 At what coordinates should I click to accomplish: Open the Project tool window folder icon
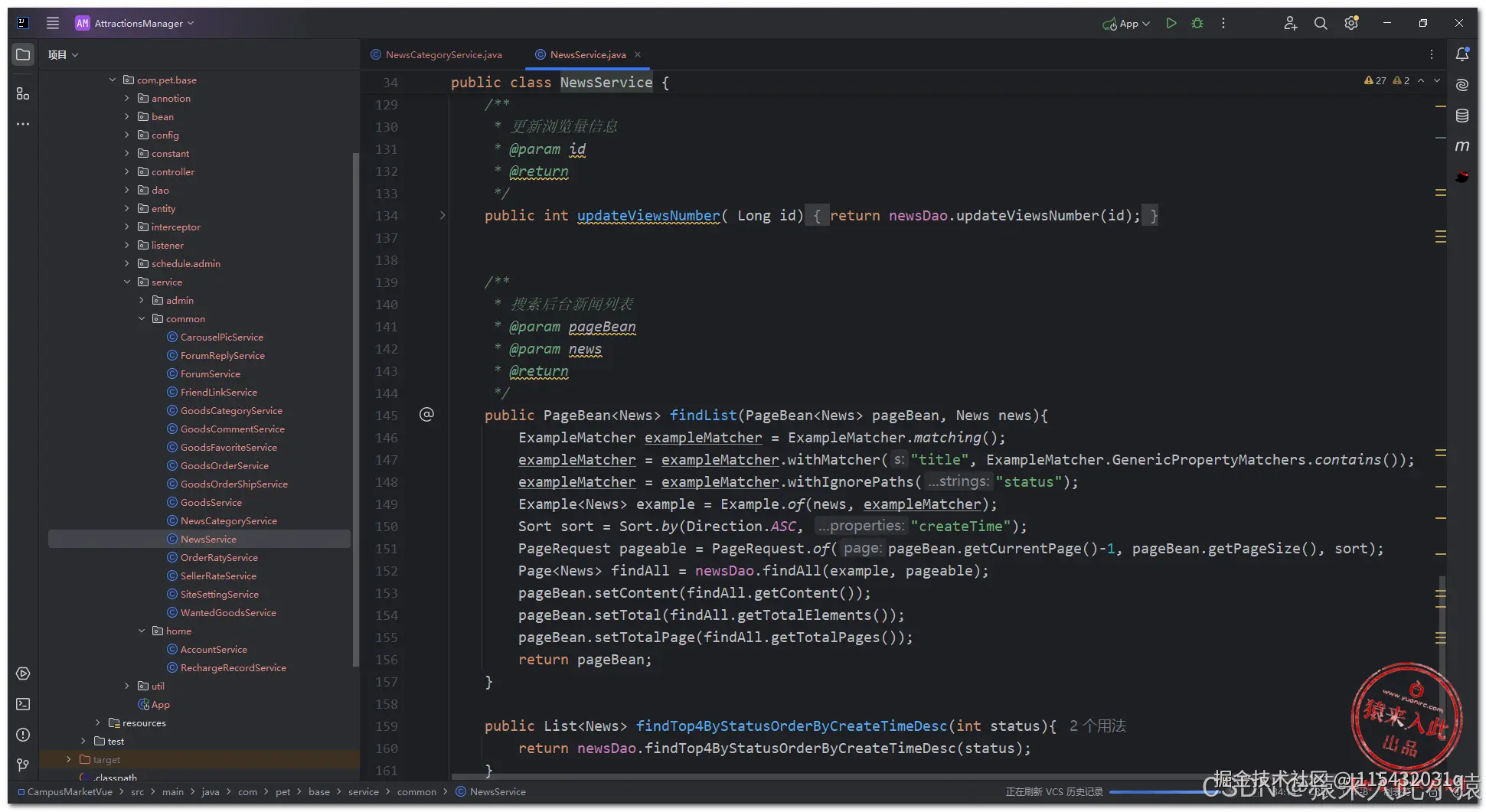point(23,54)
